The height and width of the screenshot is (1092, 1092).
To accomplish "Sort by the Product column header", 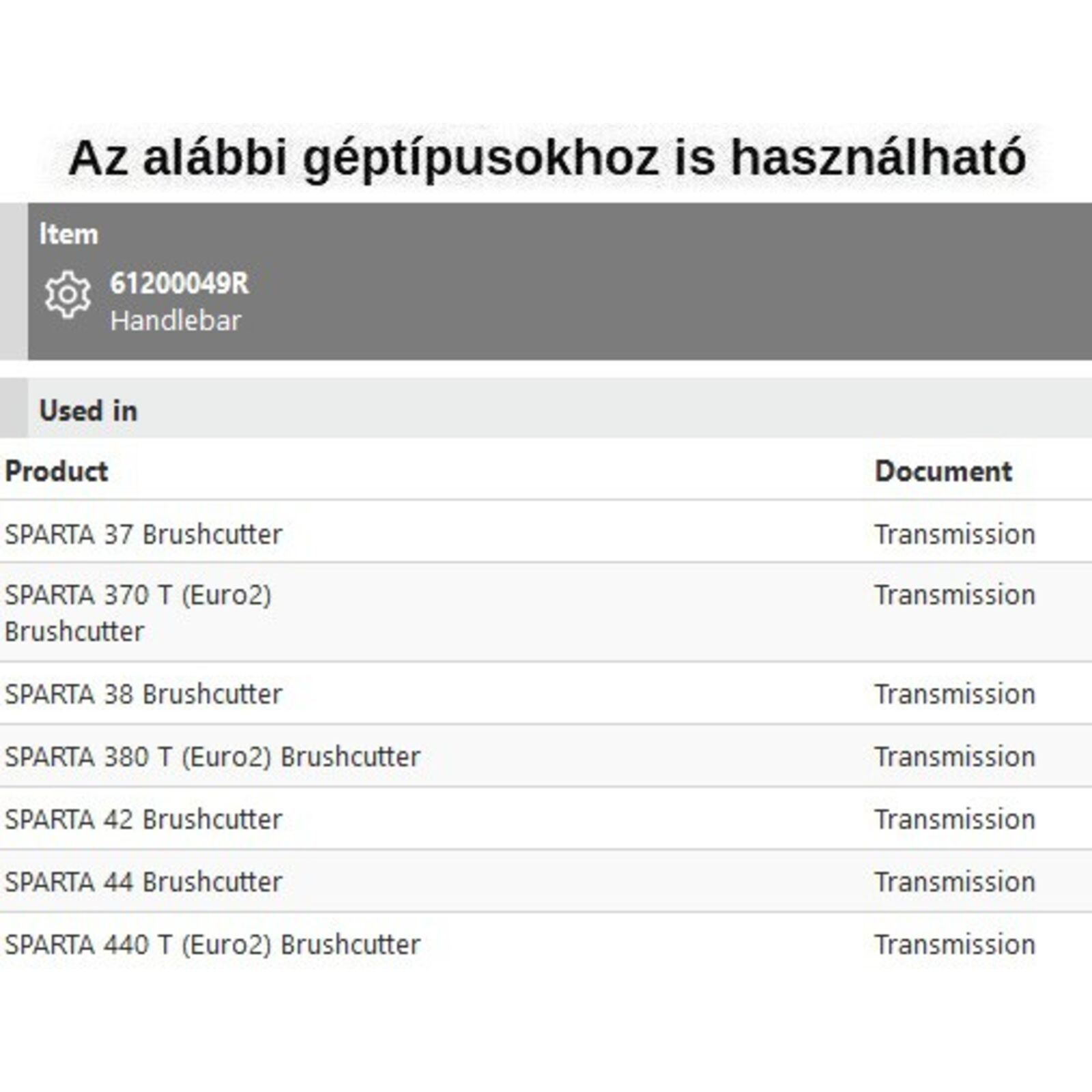I will 57,471.
